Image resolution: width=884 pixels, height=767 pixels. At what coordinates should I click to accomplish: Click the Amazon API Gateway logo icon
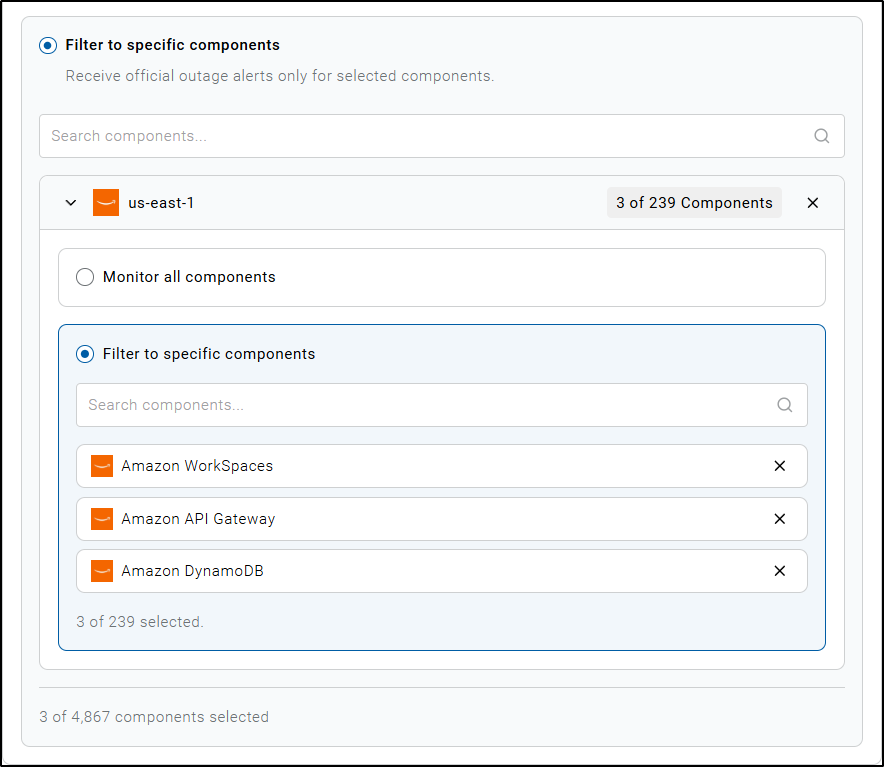pyautogui.click(x=102, y=519)
